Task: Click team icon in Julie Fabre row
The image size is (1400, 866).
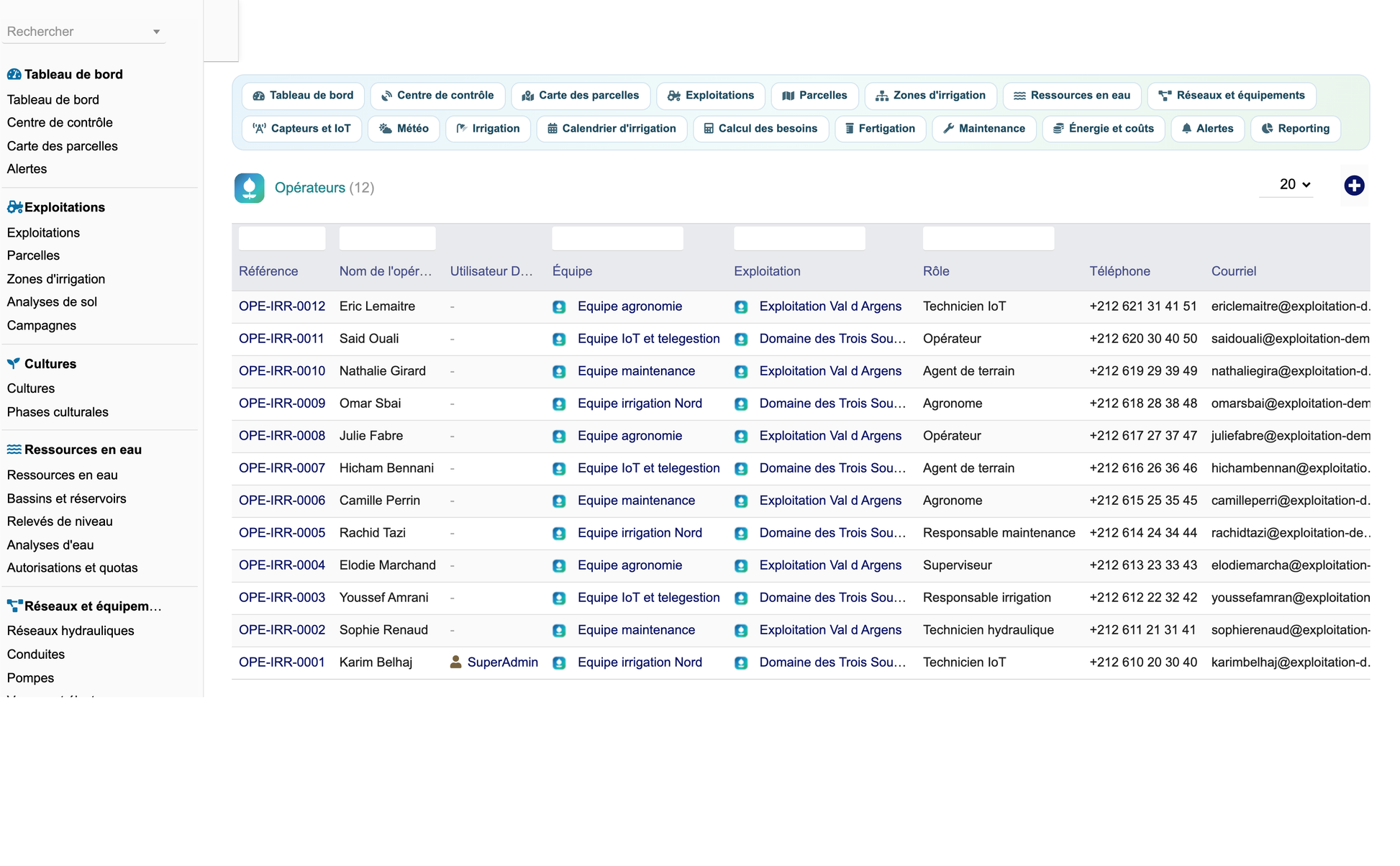Action: [559, 437]
